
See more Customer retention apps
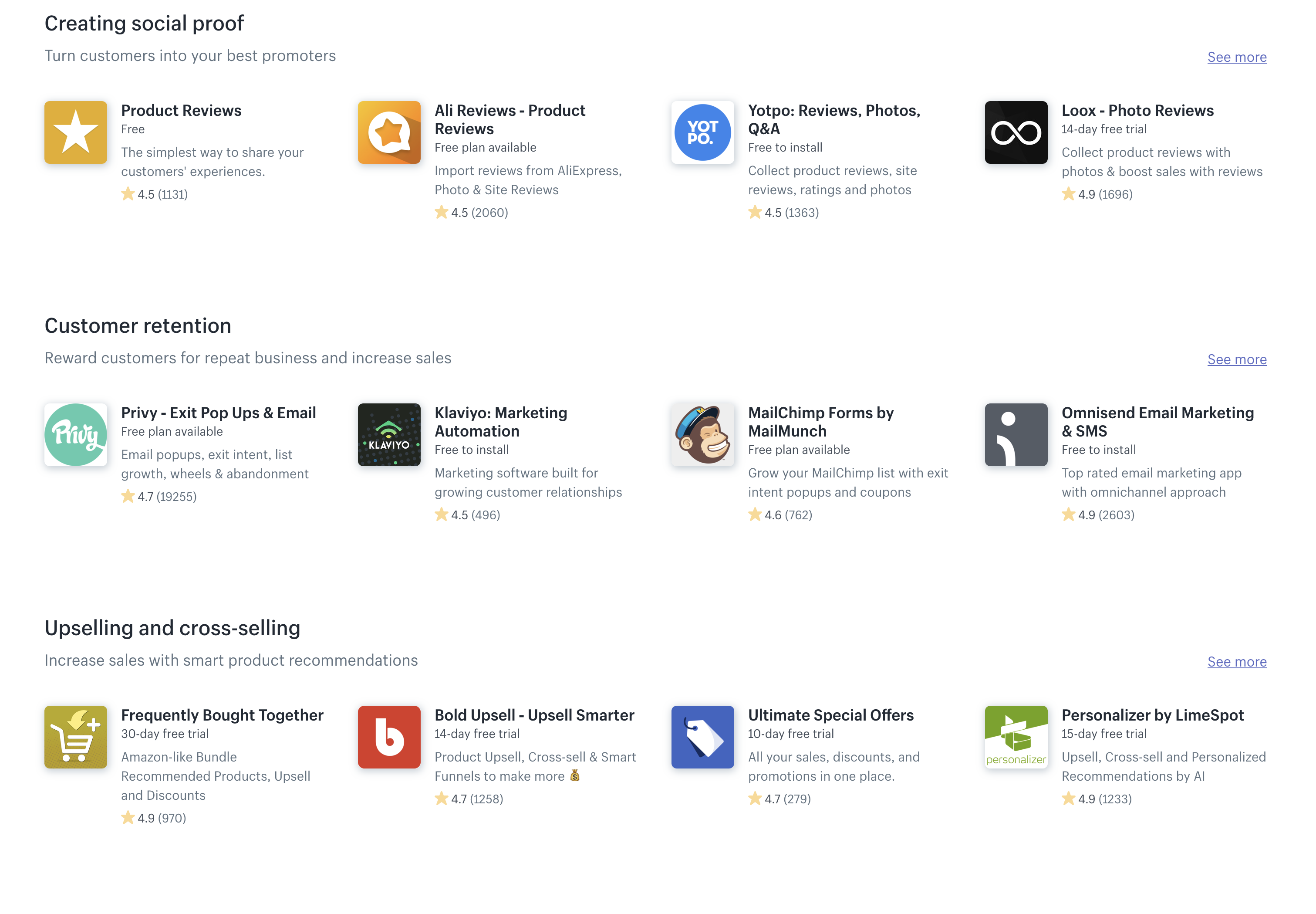click(x=1237, y=360)
